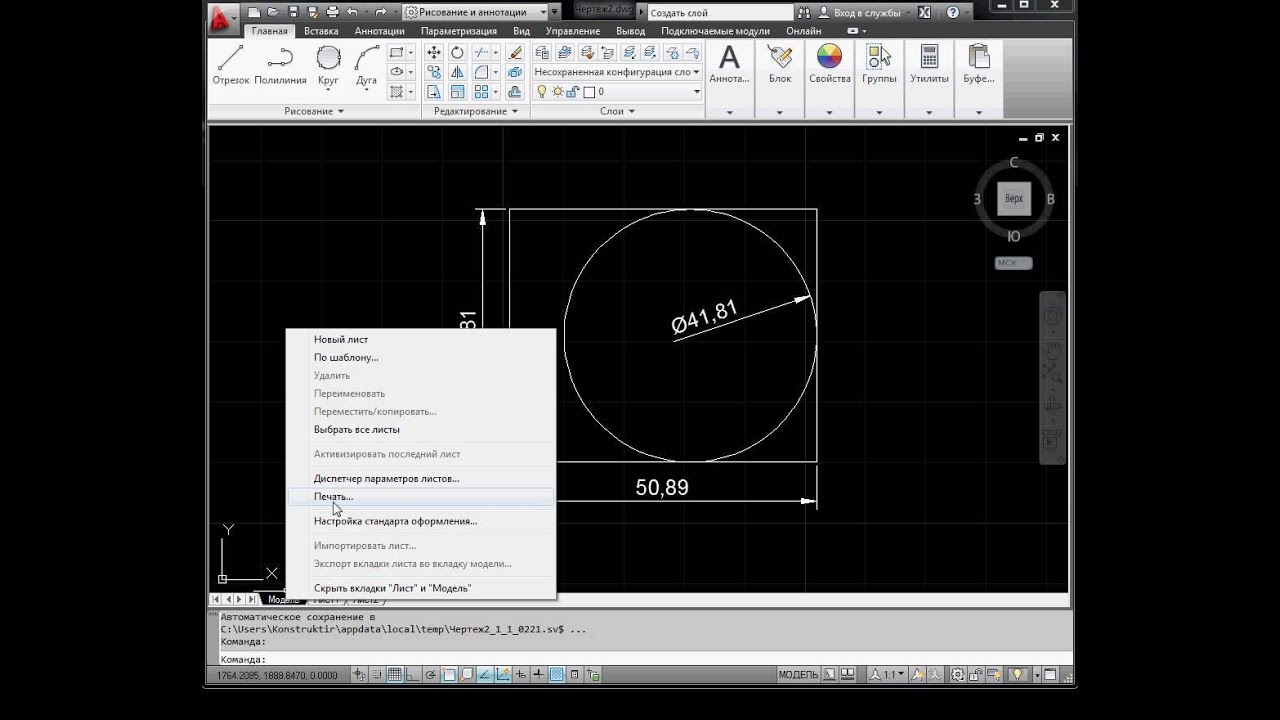The width and height of the screenshot is (1280, 720).
Task: Expand the trim tool dropdown arrow
Action: click(495, 53)
